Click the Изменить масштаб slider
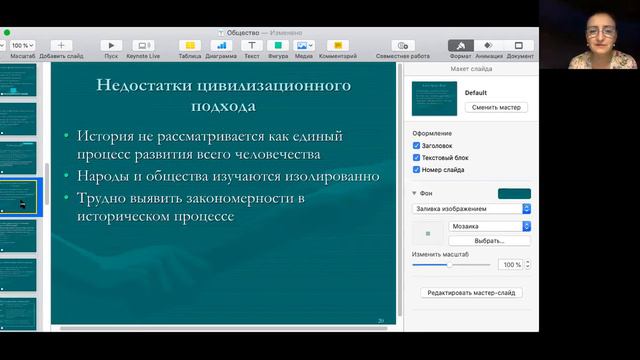Image resolution: width=640 pixels, height=360 pixels. 451,265
